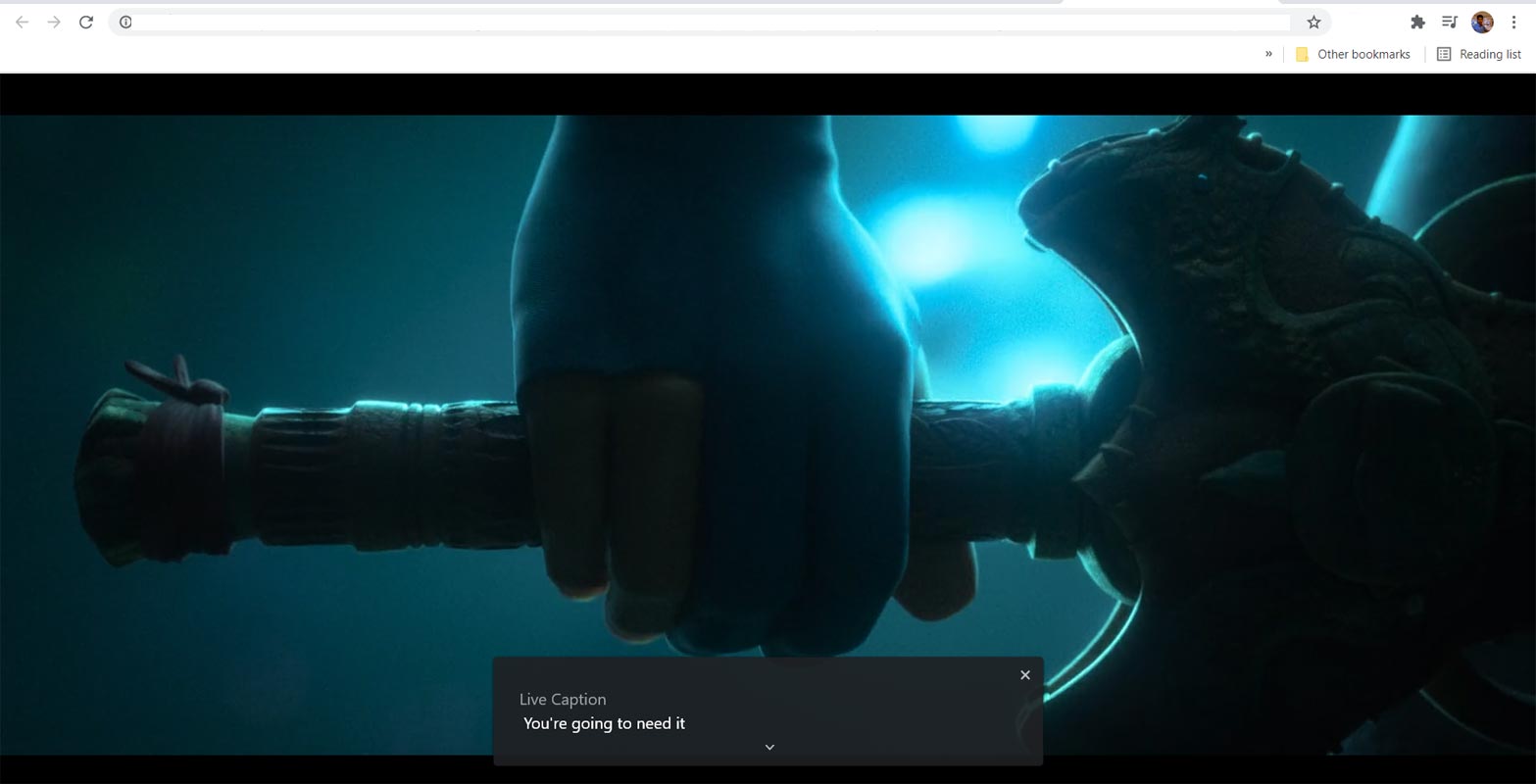This screenshot has width=1536, height=784.
Task: Go back to the previous page
Action: (22, 23)
